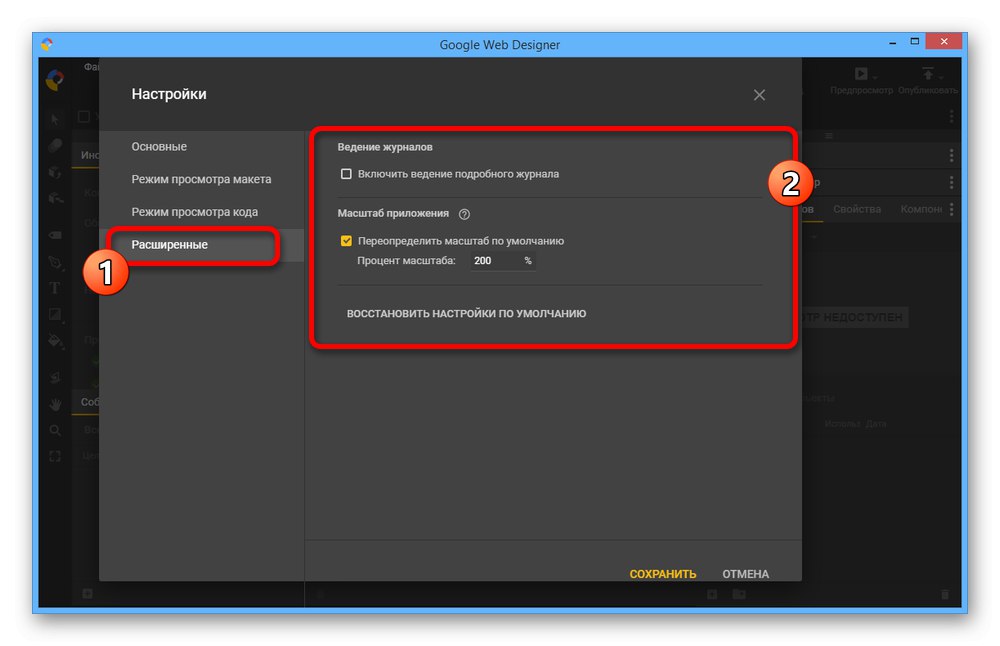Select the Hand tool
Screen dimensions: 1000x646
[55, 404]
